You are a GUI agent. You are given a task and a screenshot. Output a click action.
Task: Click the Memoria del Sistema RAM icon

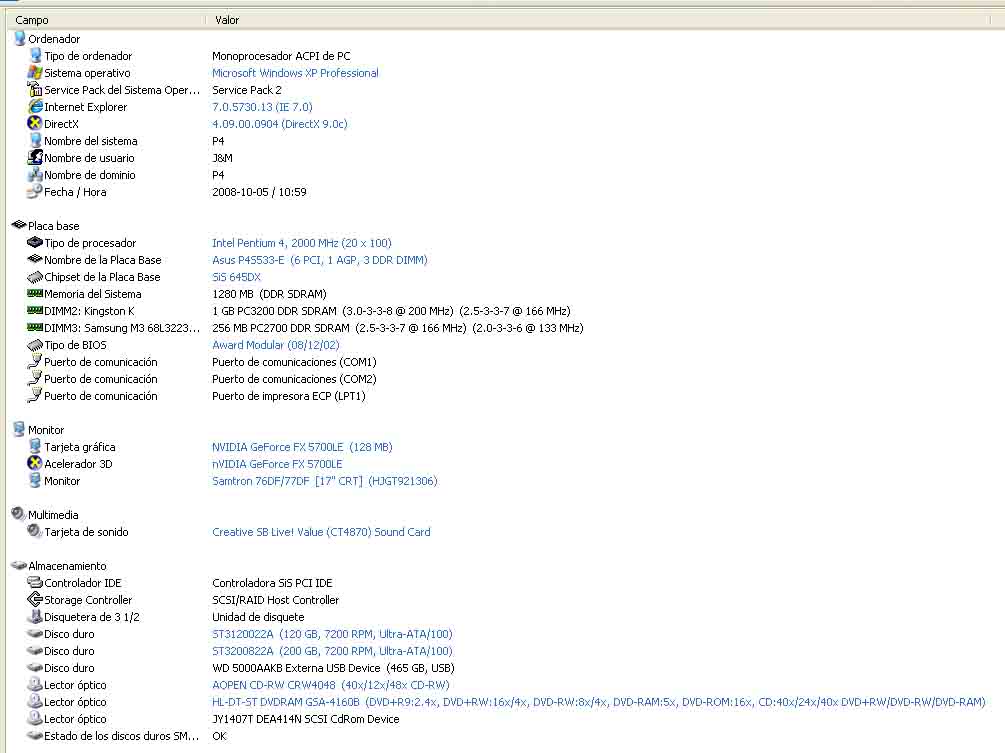[35, 293]
